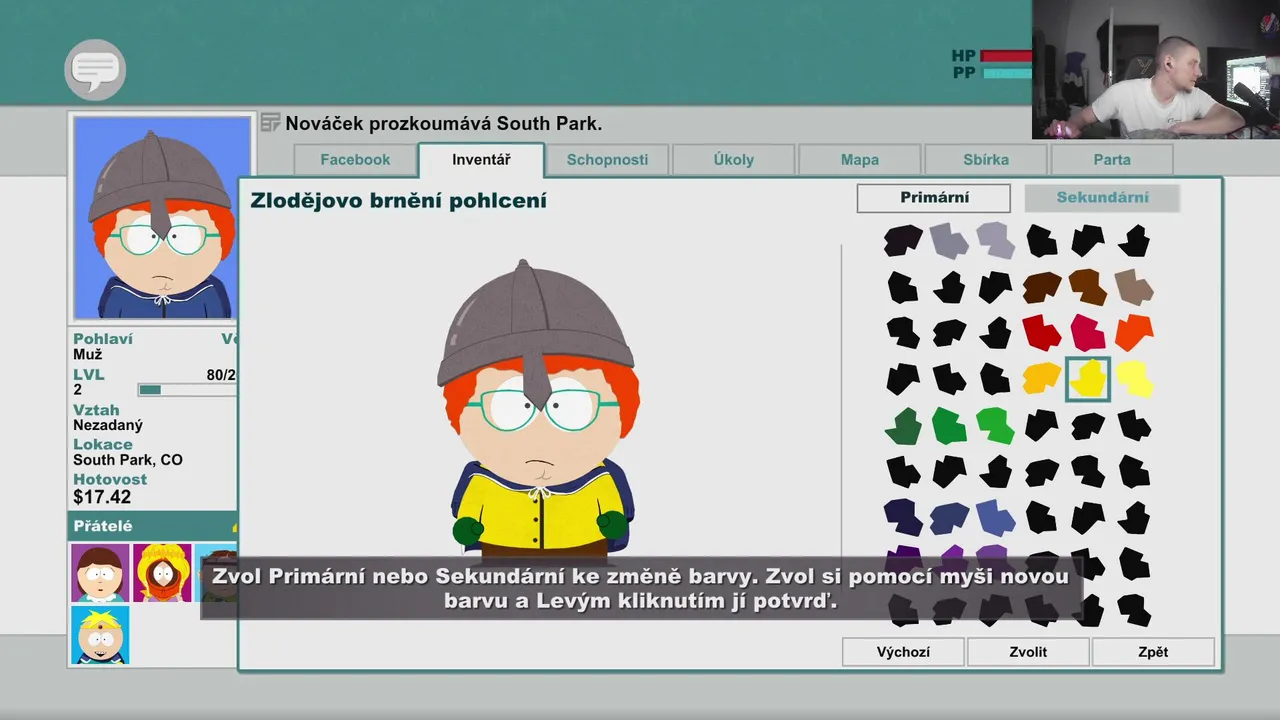Open the speech bubble chat icon
Viewport: 1280px width, 720px height.
coord(95,70)
